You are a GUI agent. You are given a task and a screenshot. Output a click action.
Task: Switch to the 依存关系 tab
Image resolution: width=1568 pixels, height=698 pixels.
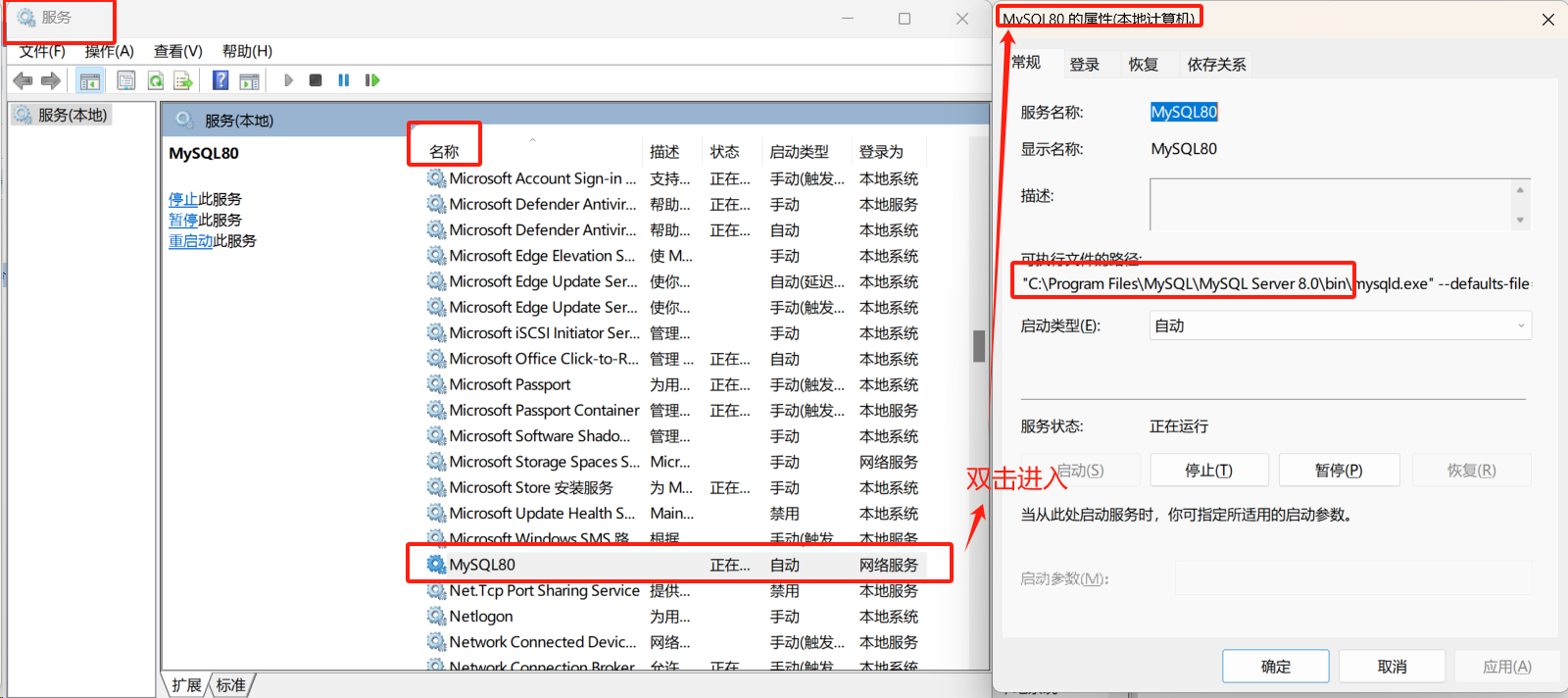point(1216,65)
